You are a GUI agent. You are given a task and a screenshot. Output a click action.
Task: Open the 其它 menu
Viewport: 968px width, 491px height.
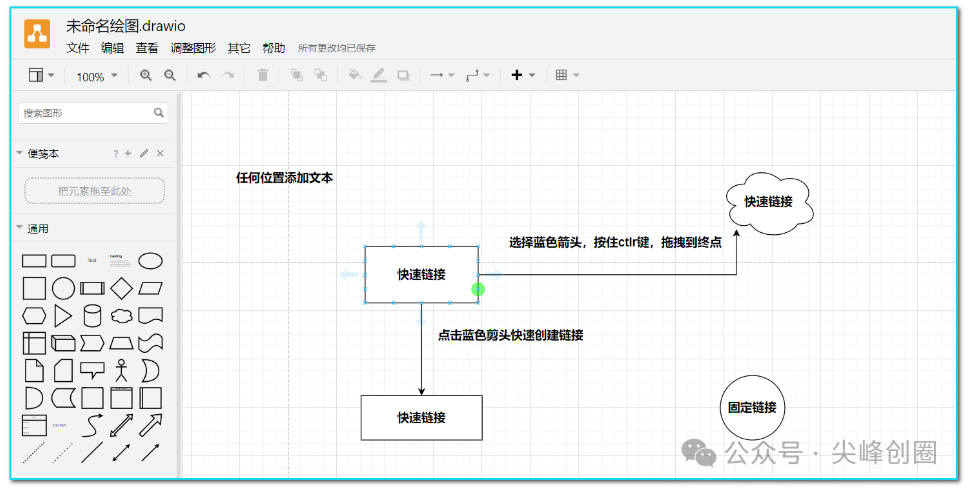[239, 48]
